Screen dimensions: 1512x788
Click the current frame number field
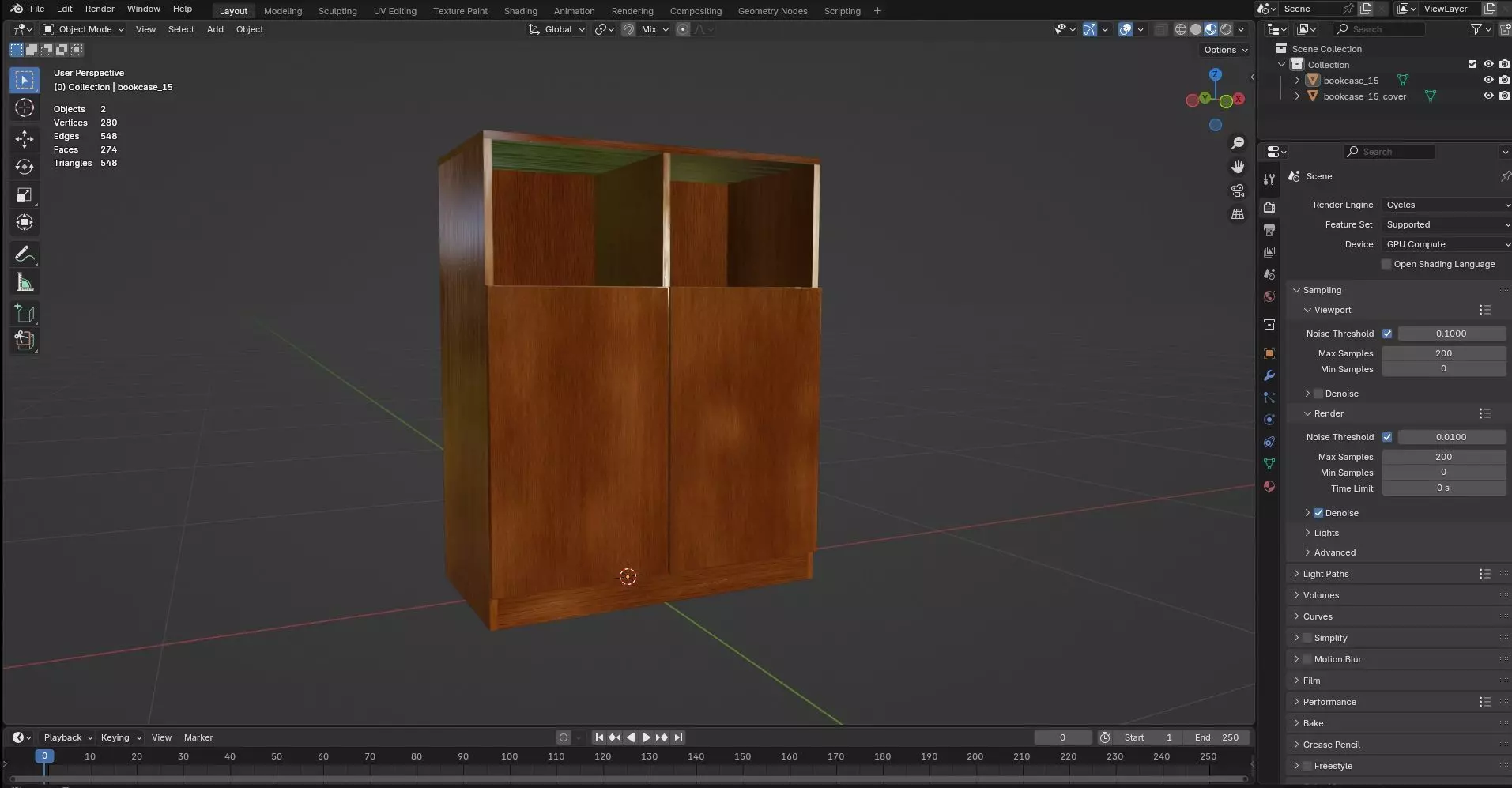[x=1062, y=737]
